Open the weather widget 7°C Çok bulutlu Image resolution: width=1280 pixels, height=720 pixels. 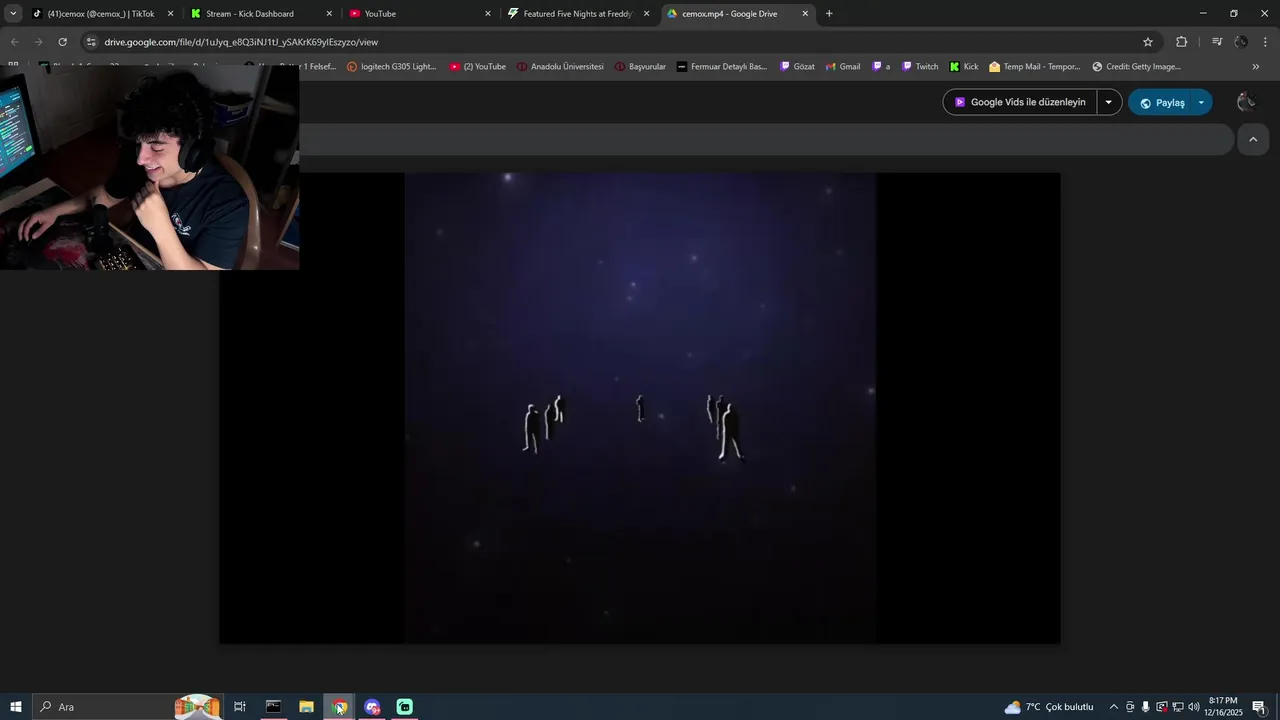click(1049, 707)
